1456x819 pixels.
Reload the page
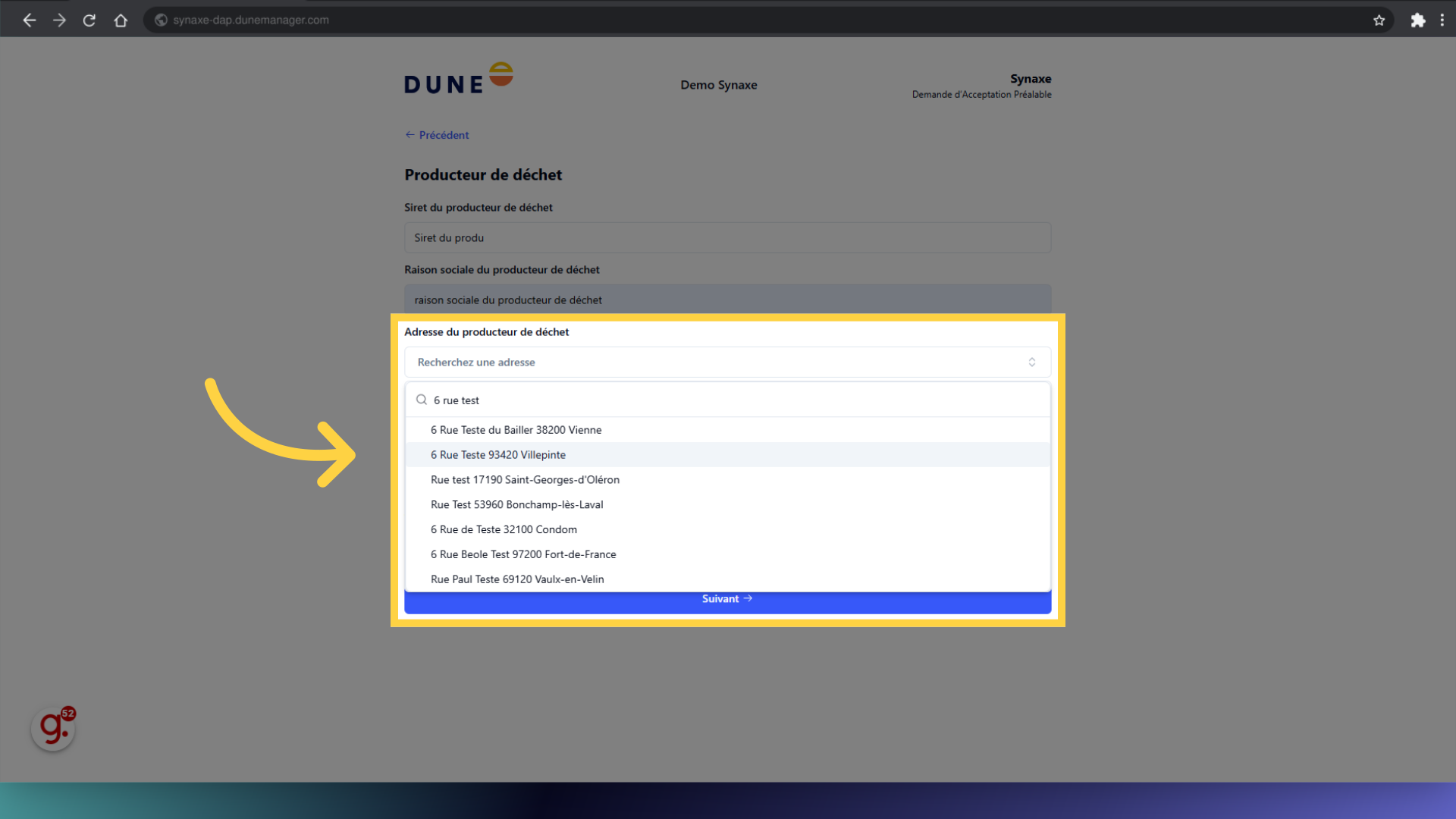[x=89, y=20]
